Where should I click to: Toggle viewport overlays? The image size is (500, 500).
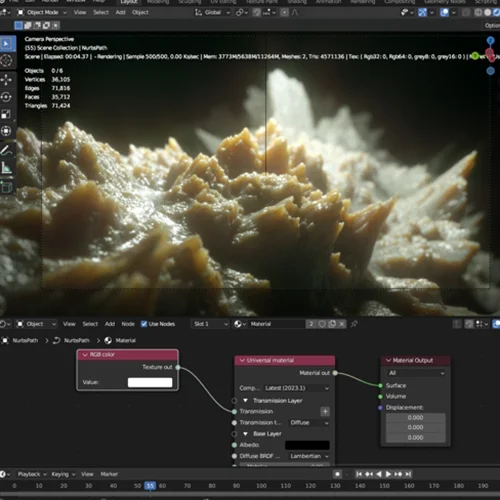(x=444, y=13)
